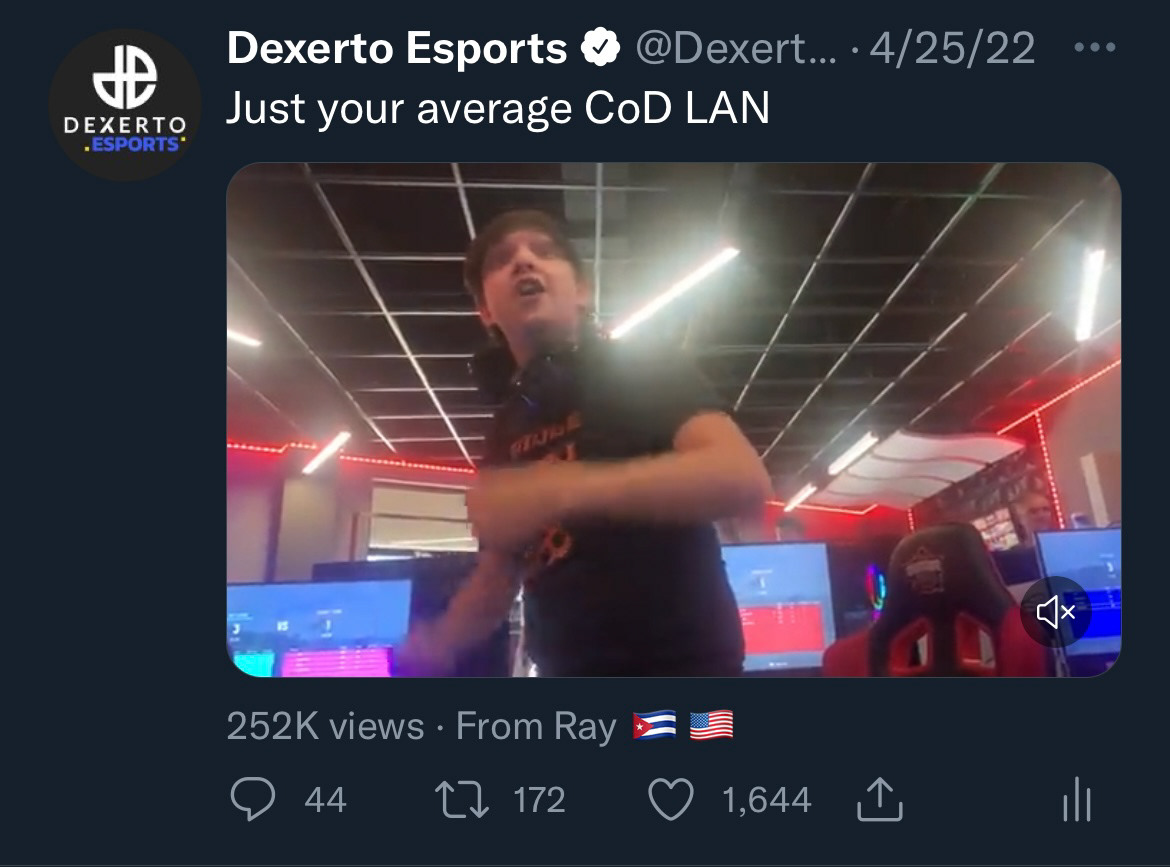Retweet using the retweet arrows icon
The width and height of the screenshot is (1170, 867).
pos(462,799)
